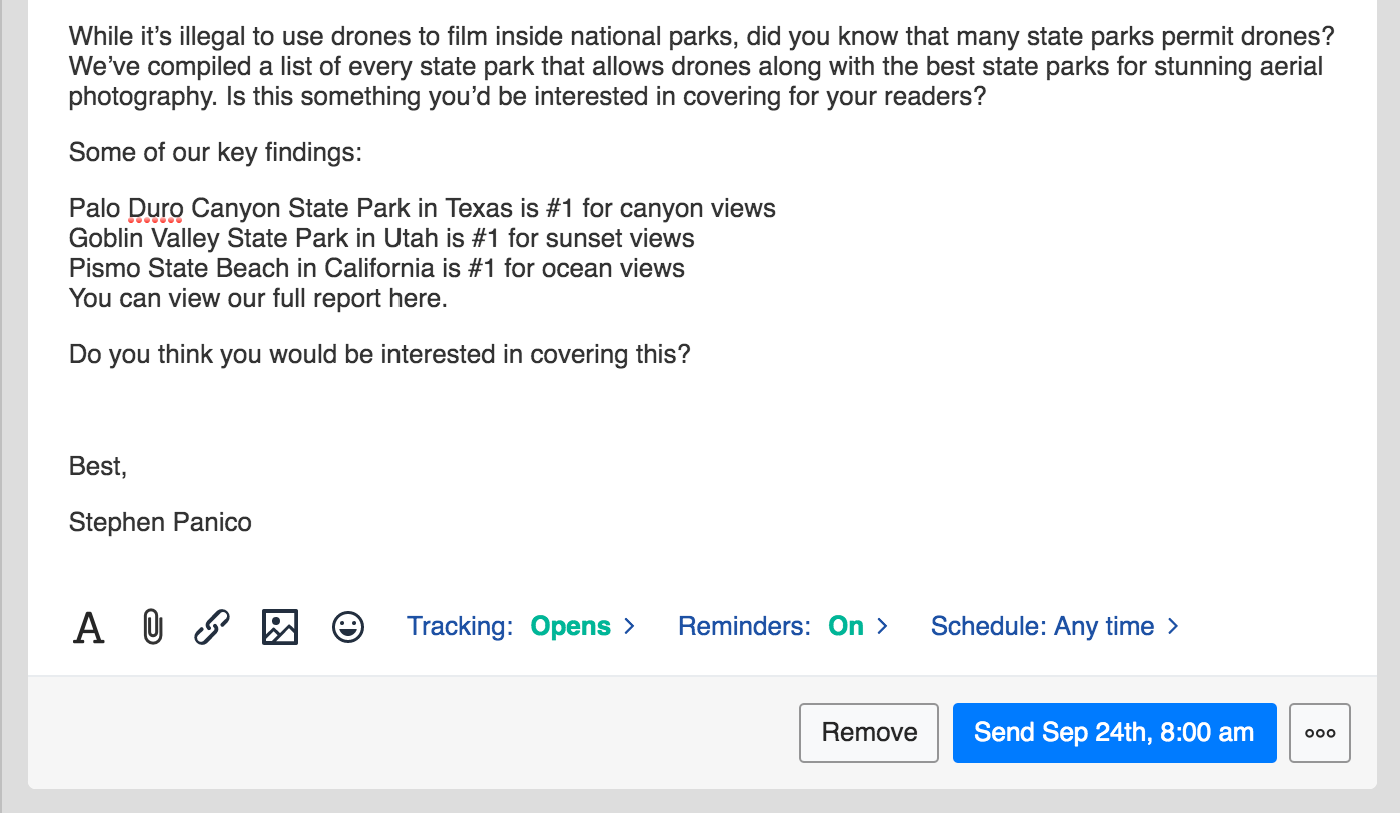This screenshot has height=813, width=1400.
Task: Attach a file with the paperclip icon
Action: click(x=151, y=627)
